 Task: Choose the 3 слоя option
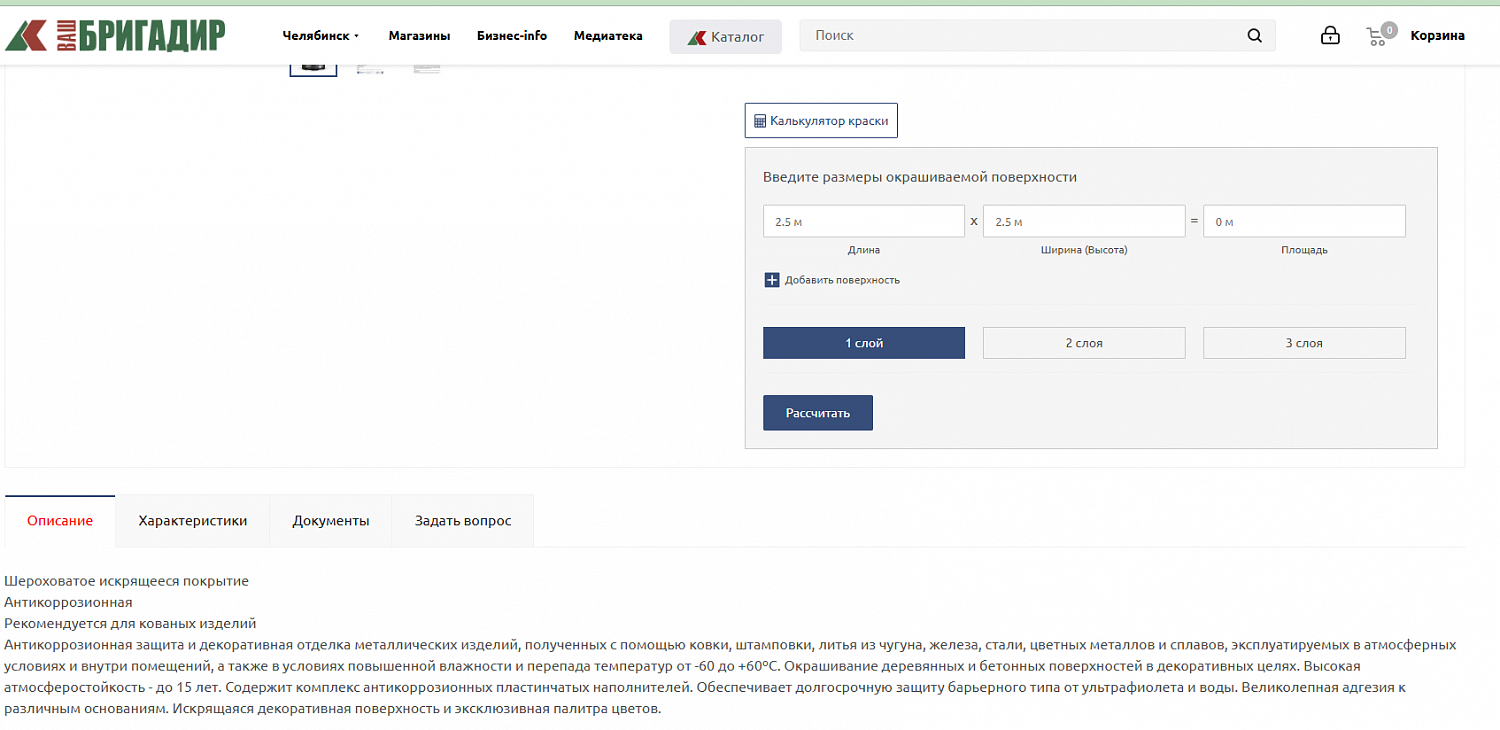pyautogui.click(x=1303, y=343)
